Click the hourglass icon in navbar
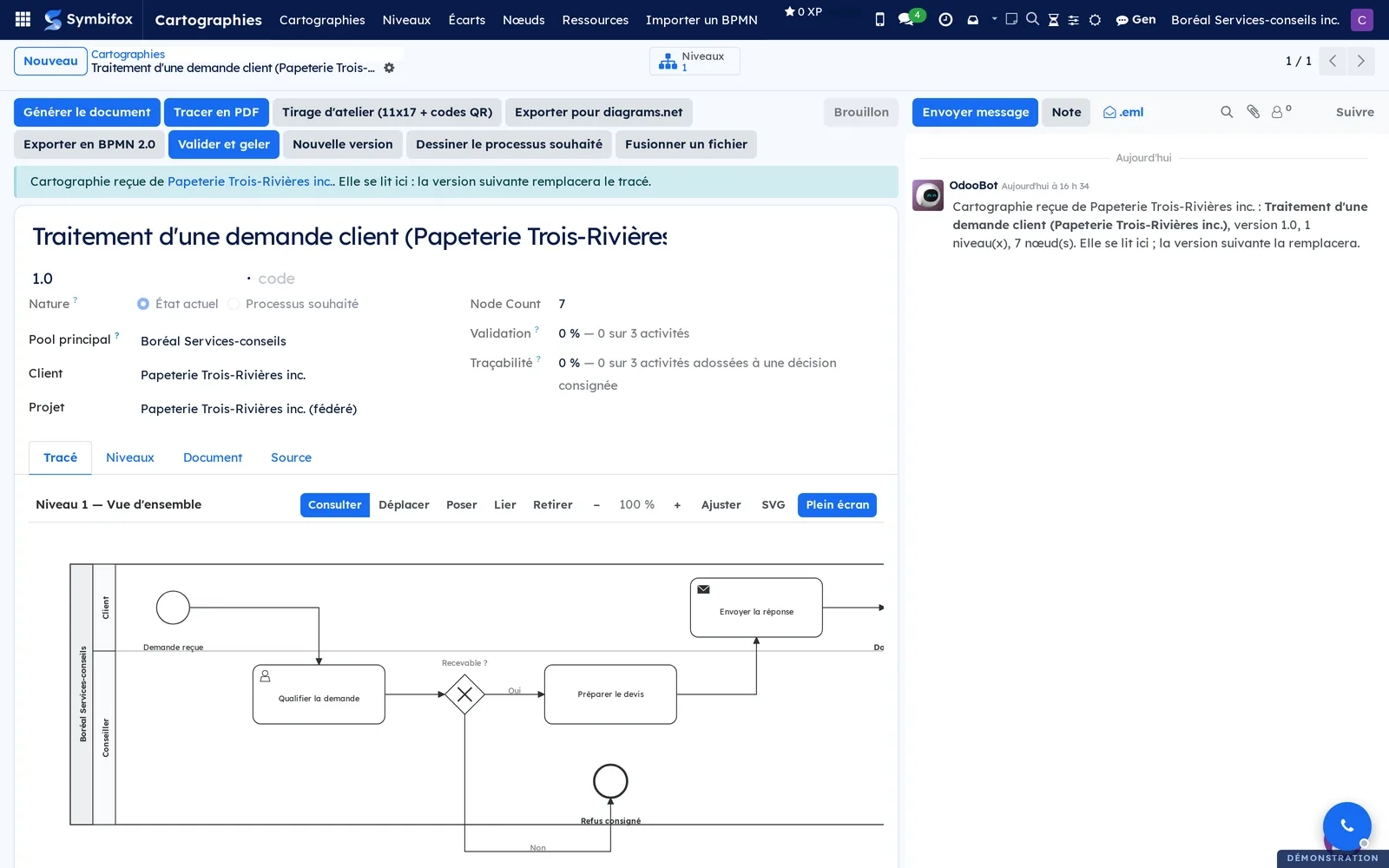This screenshot has height=868, width=1389. 1053,19
